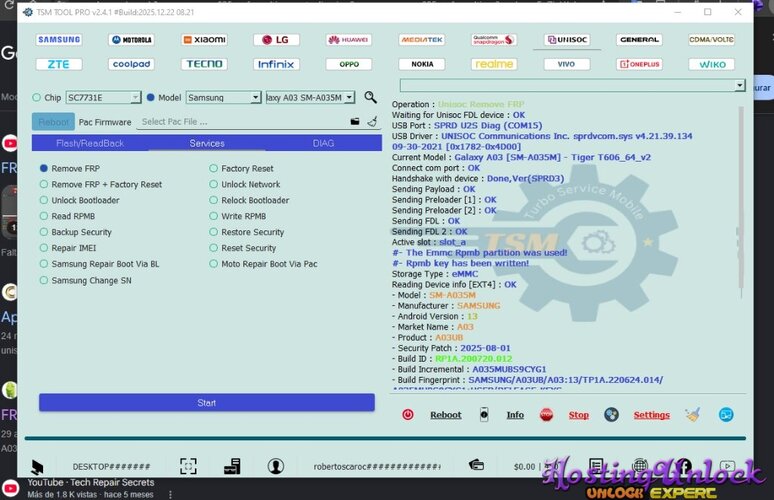Select the Chip radio button

click(x=37, y=98)
